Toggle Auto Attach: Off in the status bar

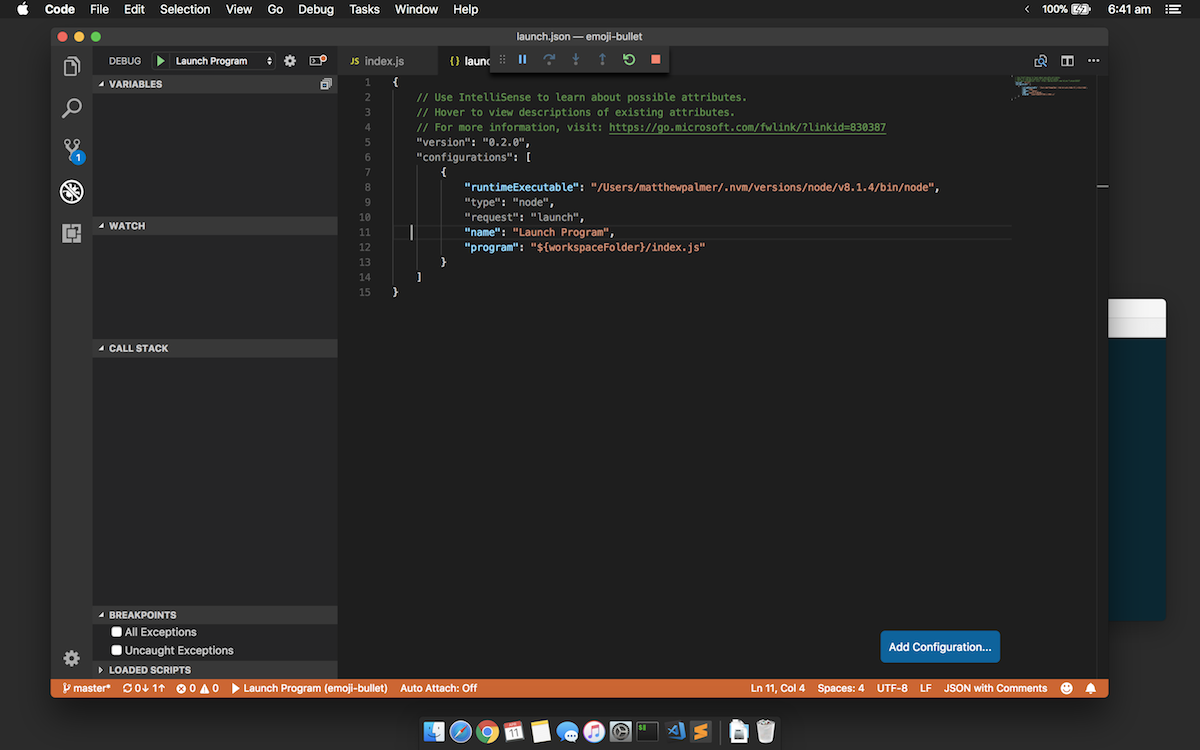pos(441,688)
